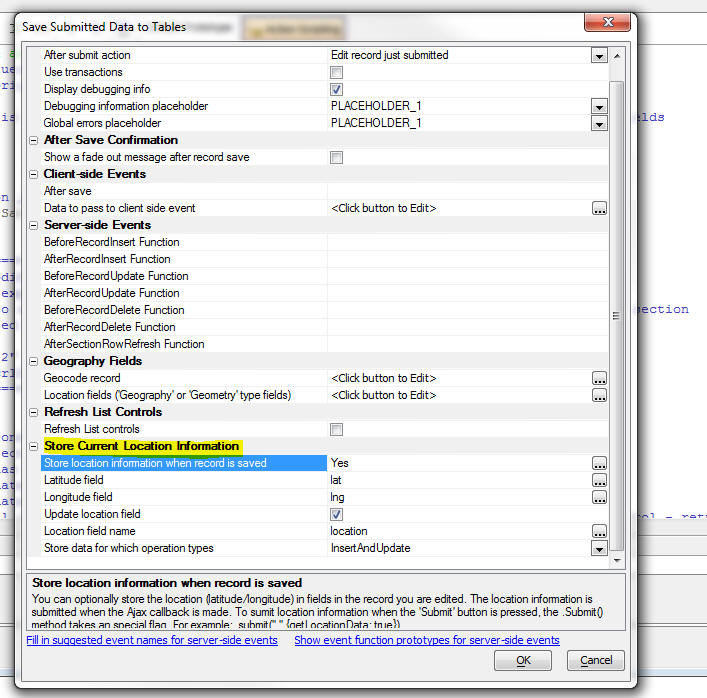
Task: Select Location field name label
Action: (x=90, y=531)
